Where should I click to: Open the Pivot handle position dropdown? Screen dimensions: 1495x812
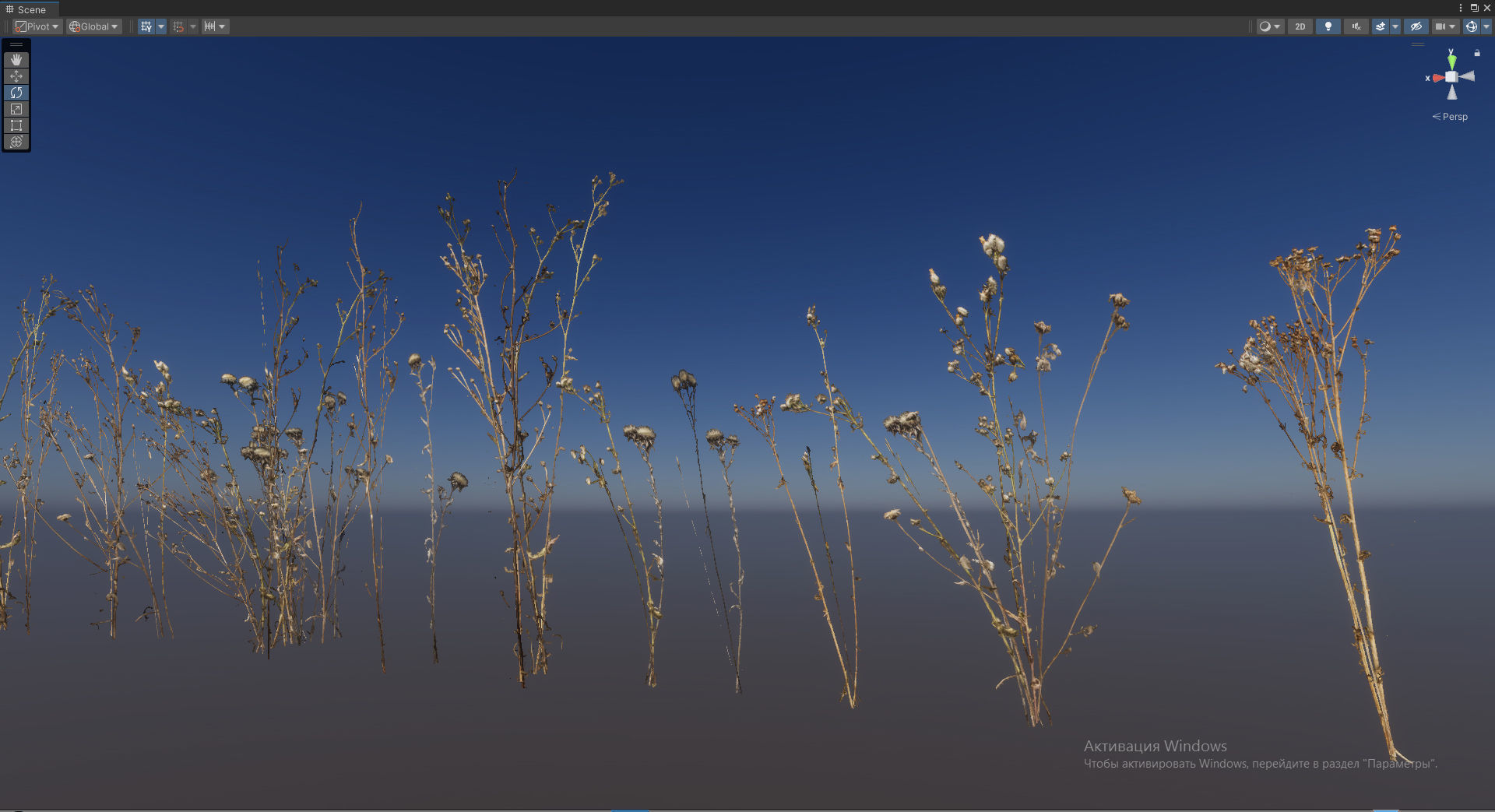tap(37, 26)
